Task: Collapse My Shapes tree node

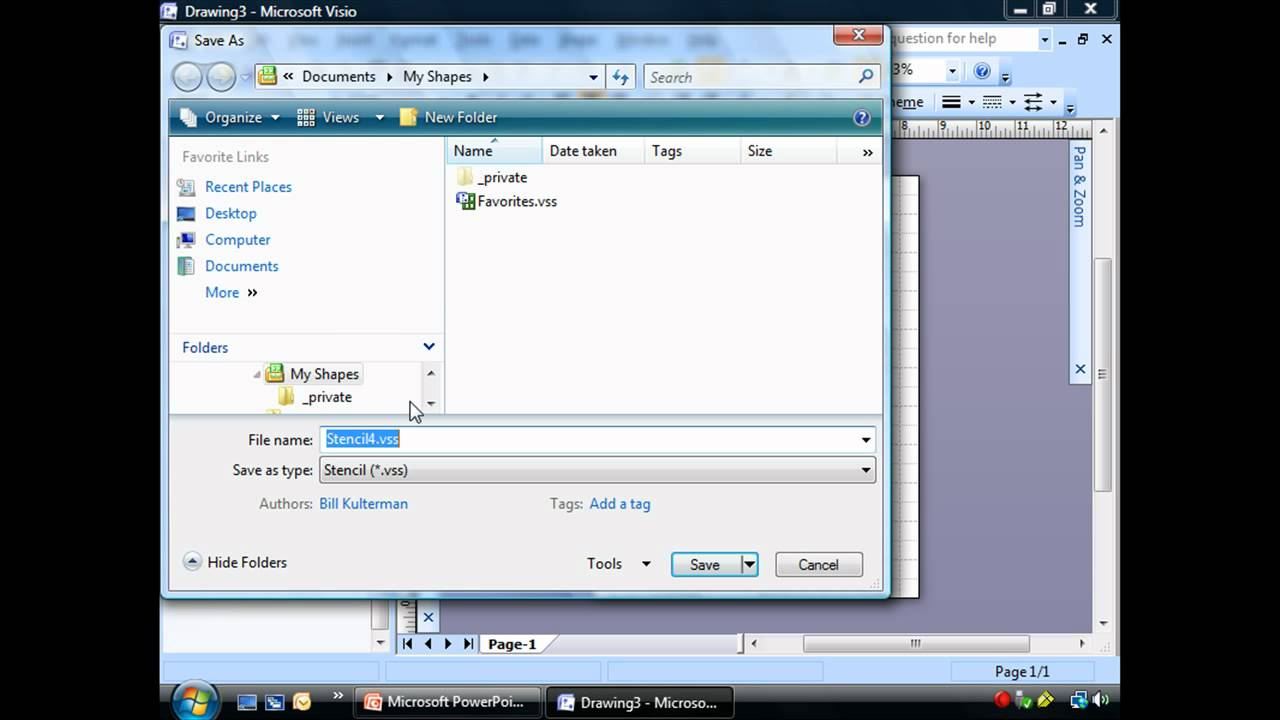Action: coord(257,375)
